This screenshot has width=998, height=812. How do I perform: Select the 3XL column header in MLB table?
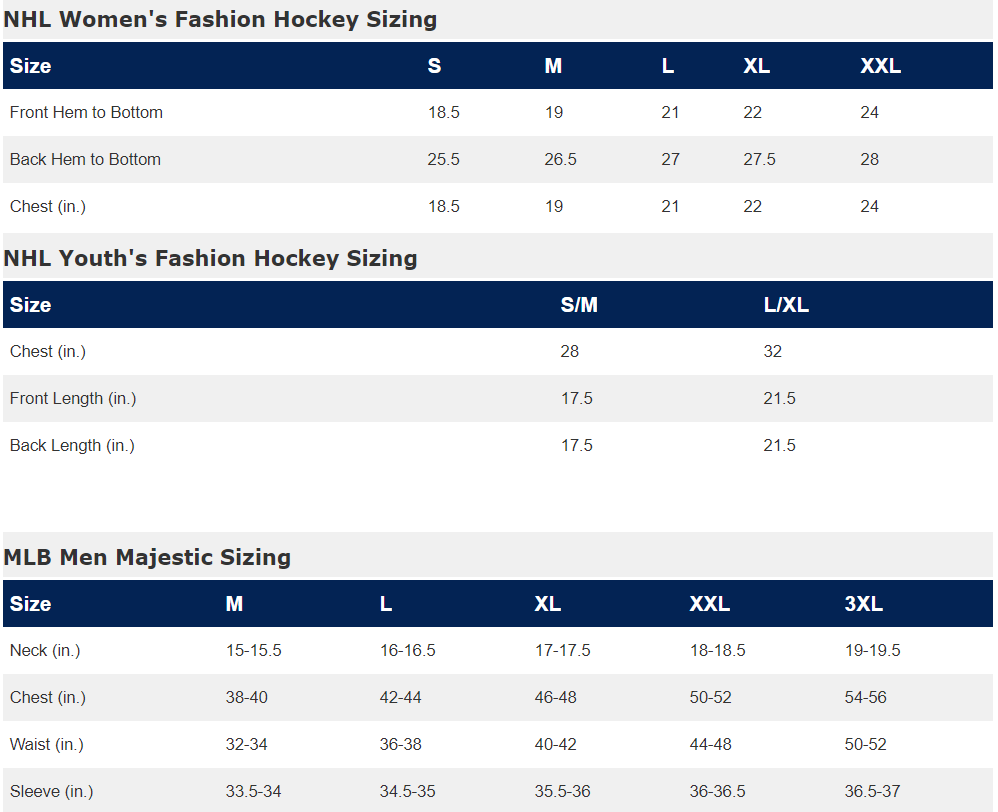point(863,603)
